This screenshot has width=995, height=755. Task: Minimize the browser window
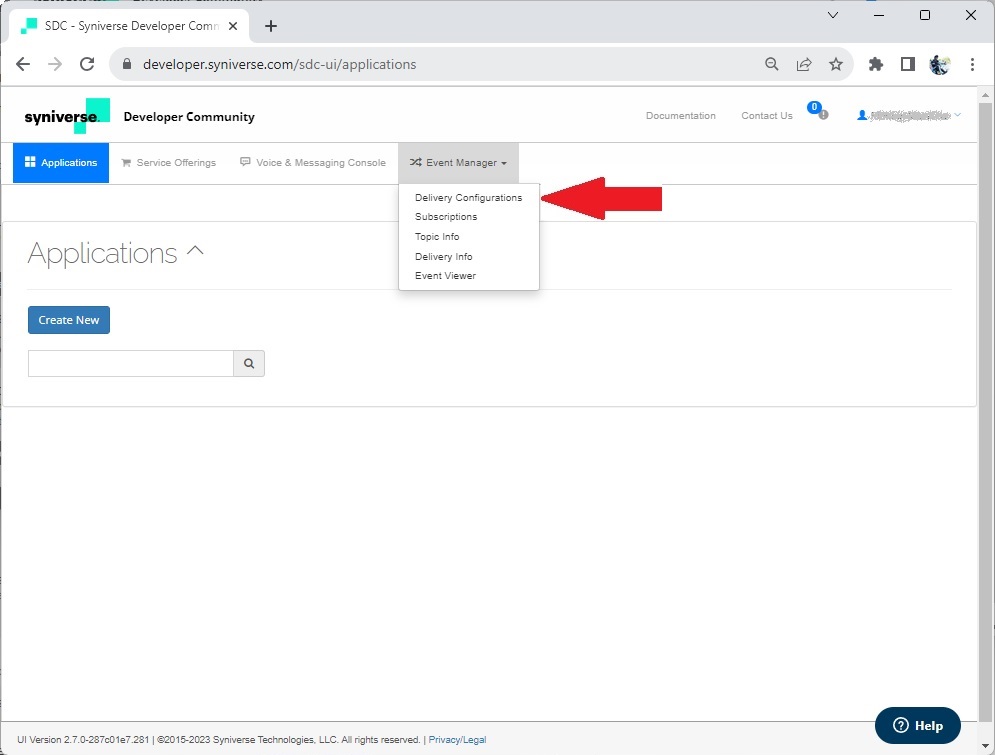pos(879,15)
